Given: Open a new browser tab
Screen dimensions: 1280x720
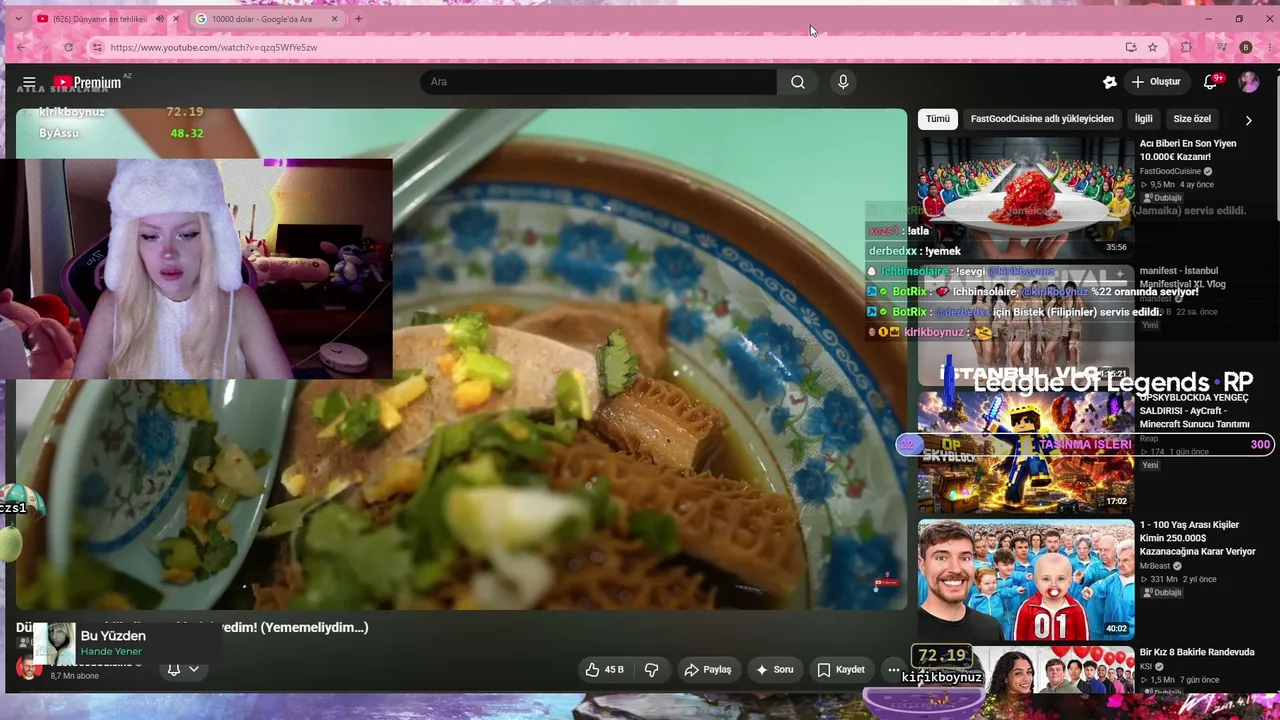Looking at the screenshot, I should (x=358, y=19).
